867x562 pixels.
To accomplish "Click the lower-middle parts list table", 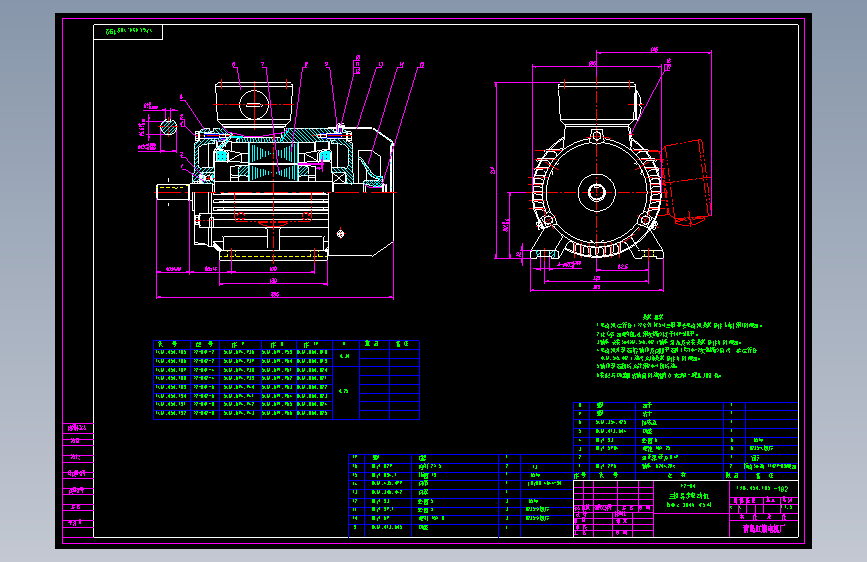I will [x=460, y=495].
